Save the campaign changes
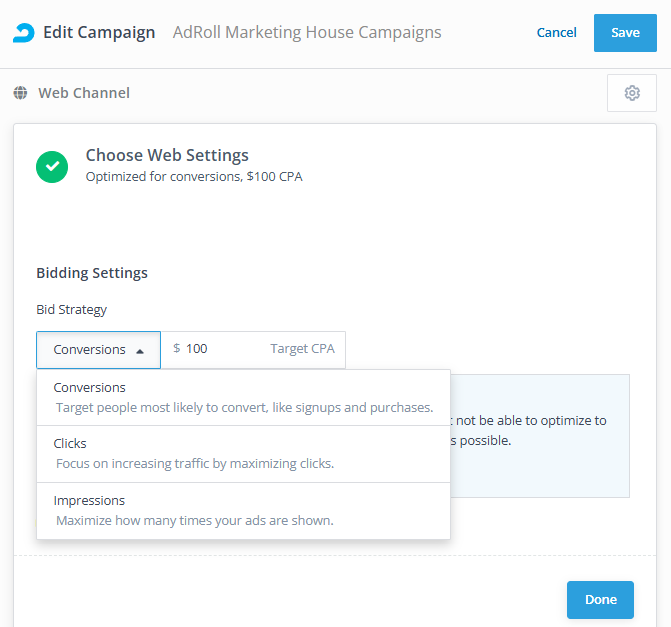This screenshot has height=627, width=671. 625,32
